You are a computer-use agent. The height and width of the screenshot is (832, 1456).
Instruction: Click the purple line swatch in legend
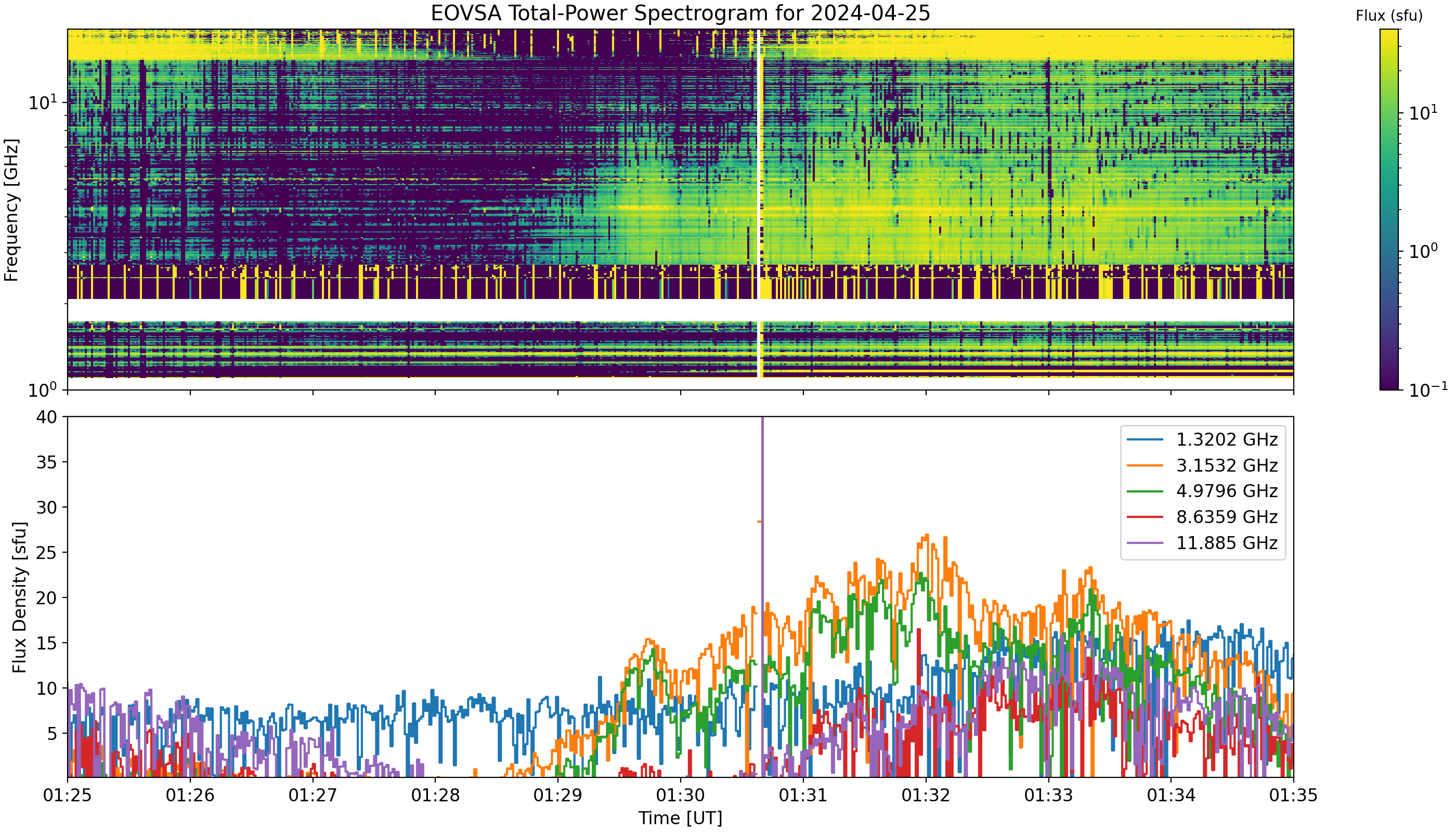click(1145, 543)
